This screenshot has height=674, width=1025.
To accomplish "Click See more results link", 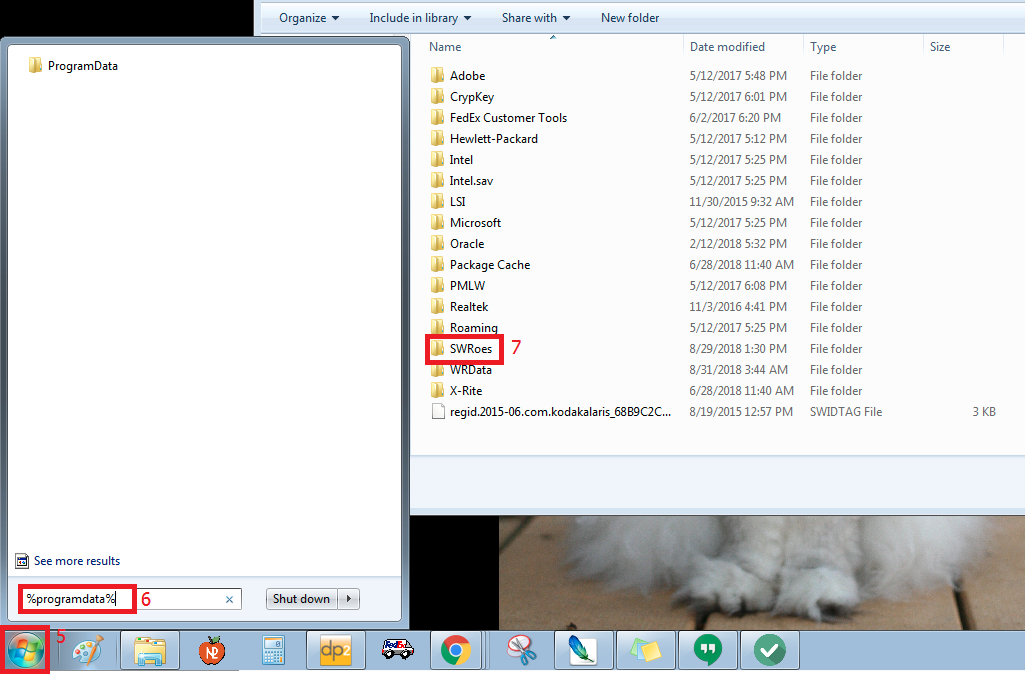I will pos(76,561).
